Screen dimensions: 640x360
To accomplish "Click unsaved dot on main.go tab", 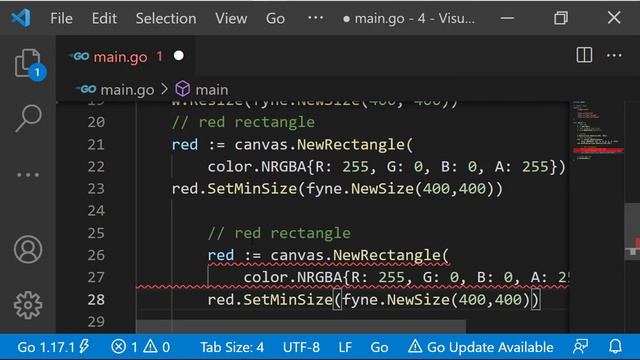I will 178,56.
